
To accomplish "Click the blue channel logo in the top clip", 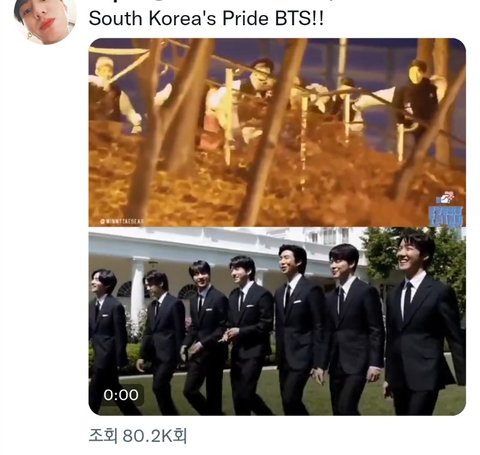I will 446,216.
